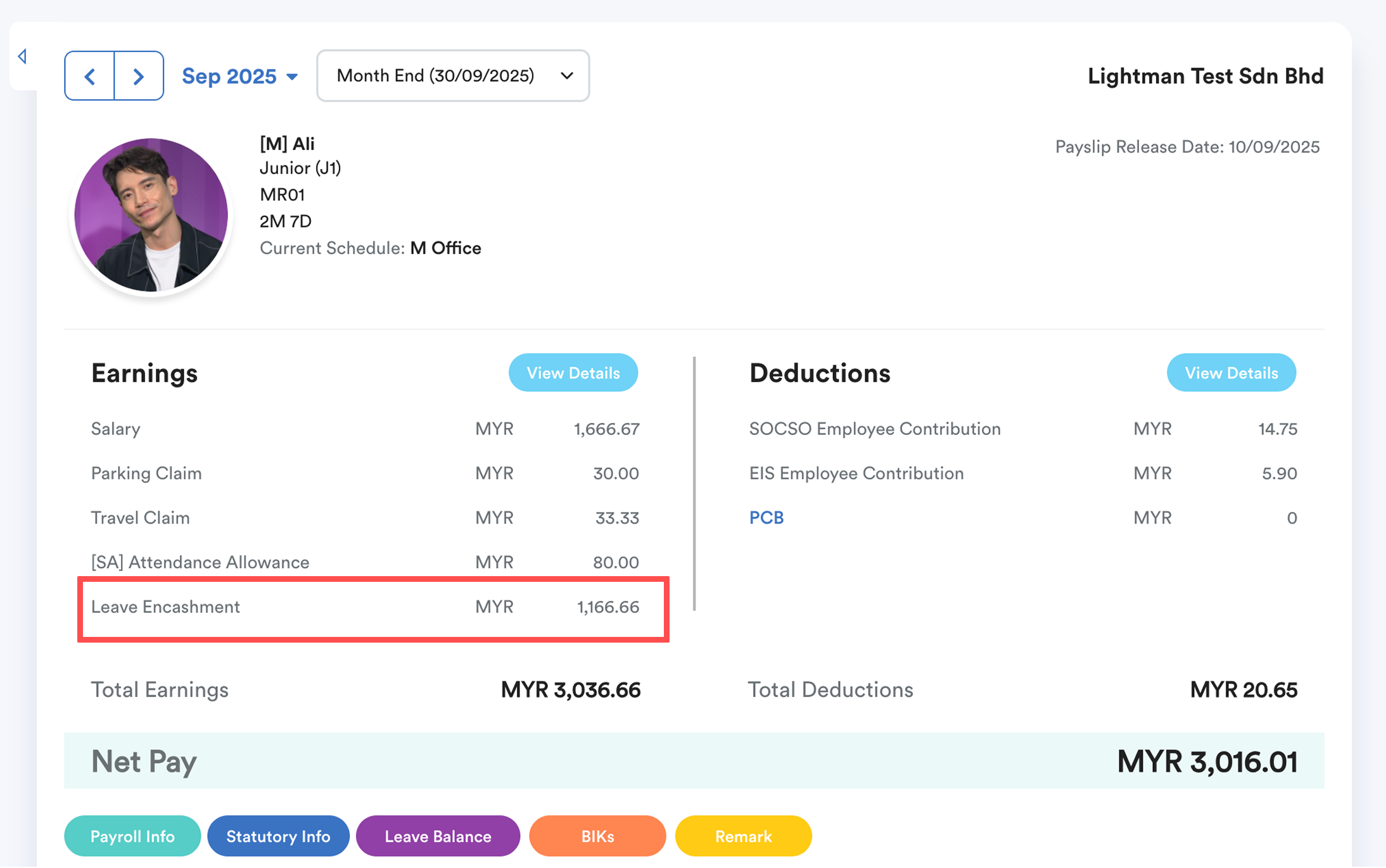The height and width of the screenshot is (868, 1386).
Task: Click the M Office schedule label
Action: tap(445, 248)
